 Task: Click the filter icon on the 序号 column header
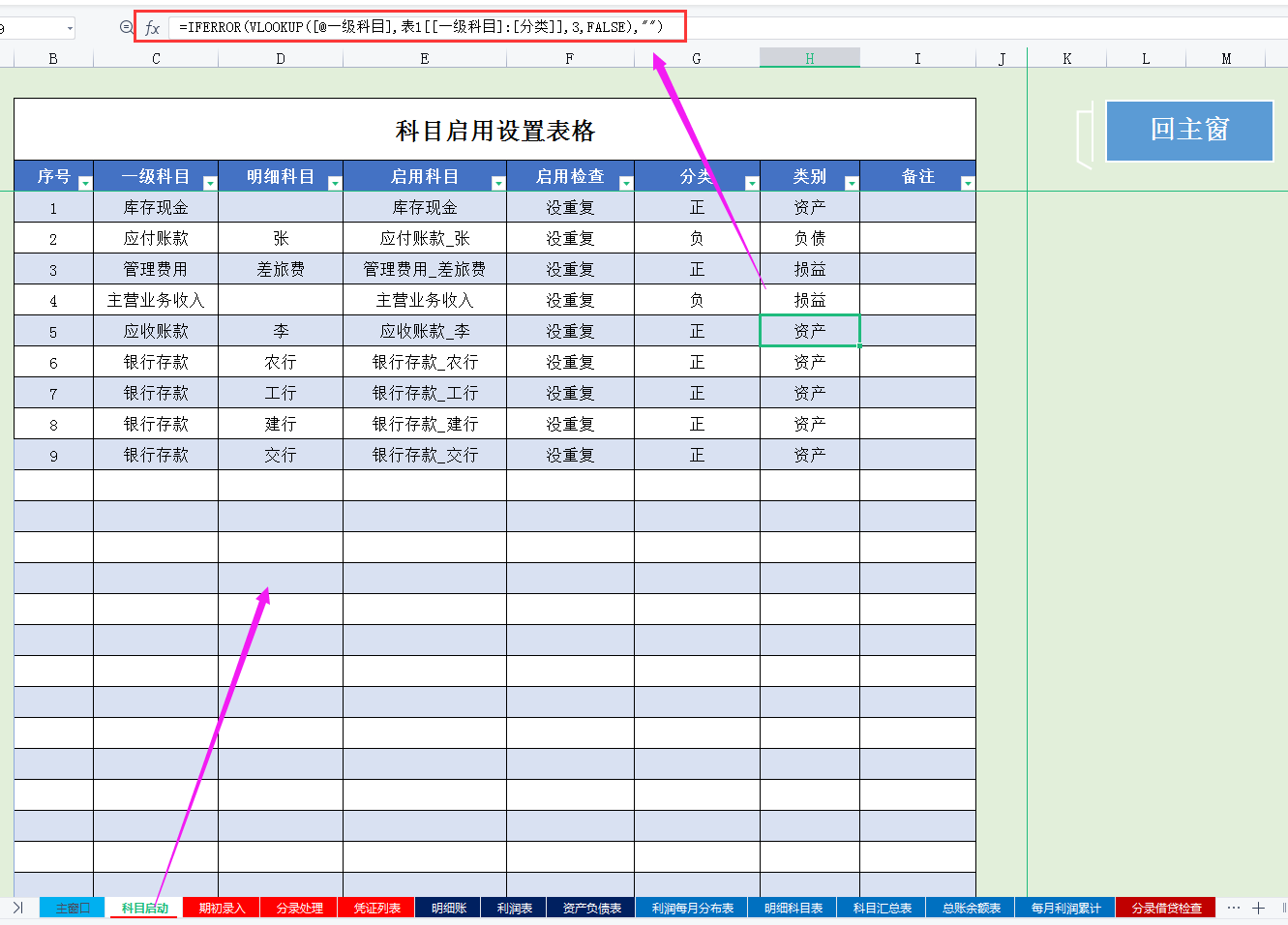pyautogui.click(x=84, y=181)
